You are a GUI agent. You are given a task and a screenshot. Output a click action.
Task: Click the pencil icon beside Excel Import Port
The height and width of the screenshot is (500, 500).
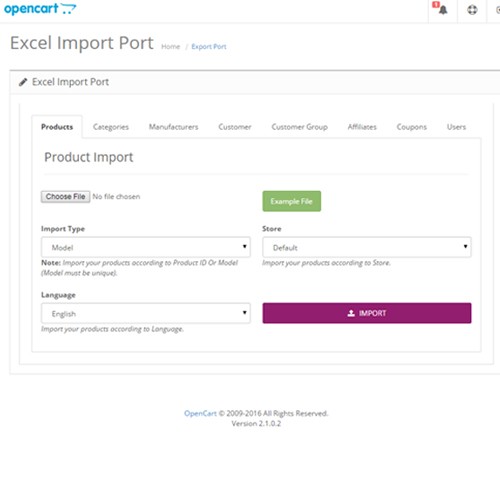(x=23, y=82)
